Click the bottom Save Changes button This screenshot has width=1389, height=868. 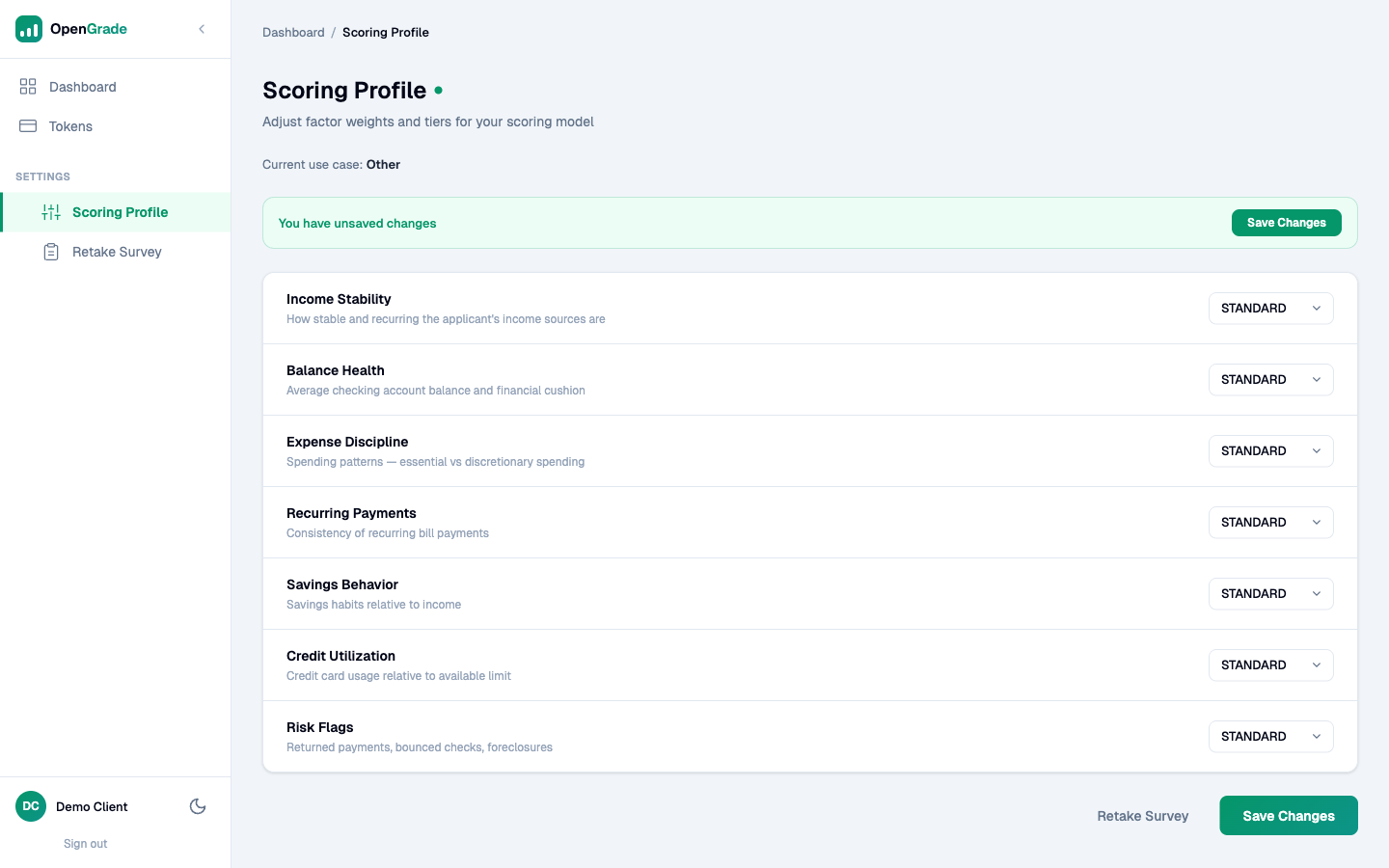pos(1288,815)
